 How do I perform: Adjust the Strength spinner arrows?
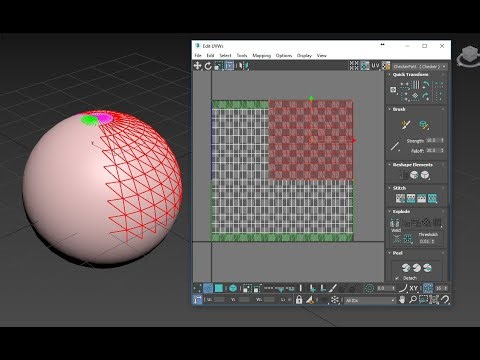[442, 141]
